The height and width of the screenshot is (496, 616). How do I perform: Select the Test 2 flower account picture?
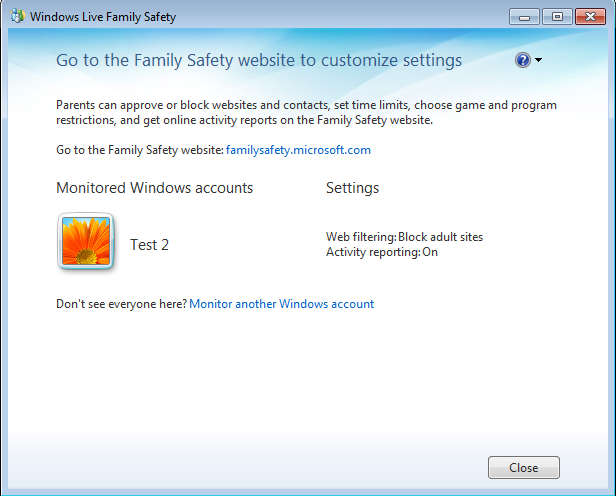86,242
